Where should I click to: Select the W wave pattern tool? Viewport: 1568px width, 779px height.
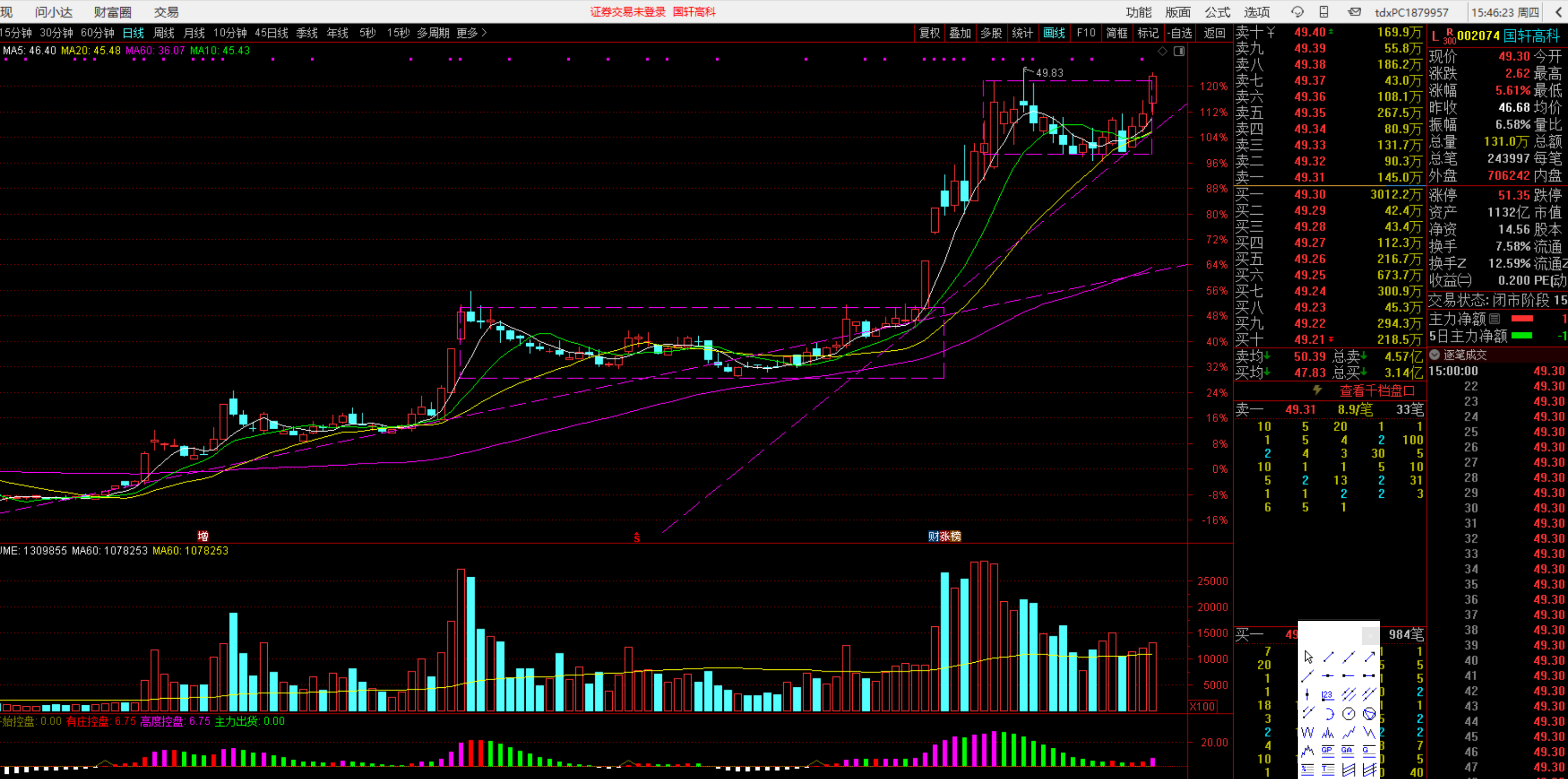tap(1307, 733)
